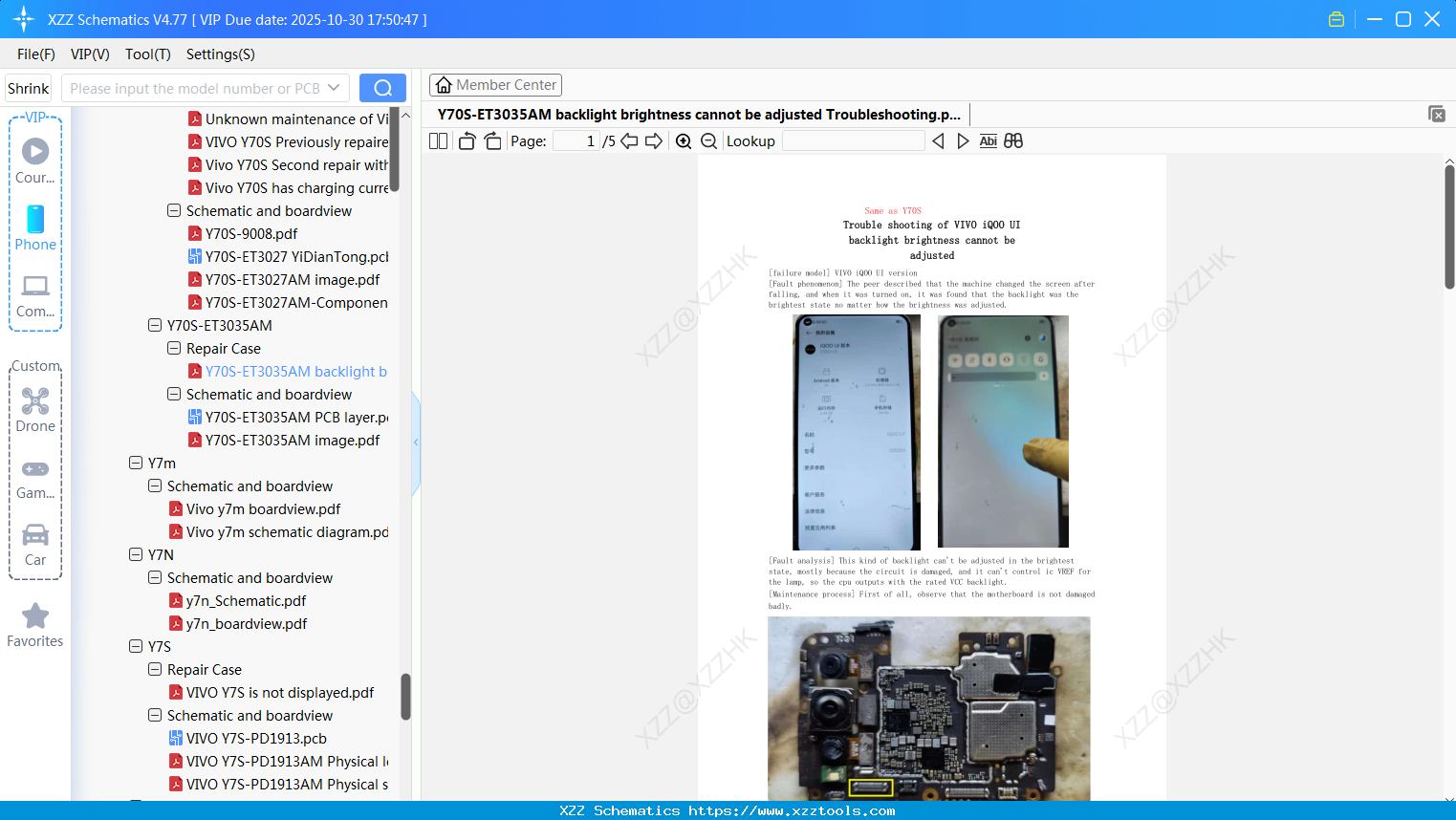The image size is (1456, 820).
Task: Rotate the PDF page clockwise
Action: (491, 140)
